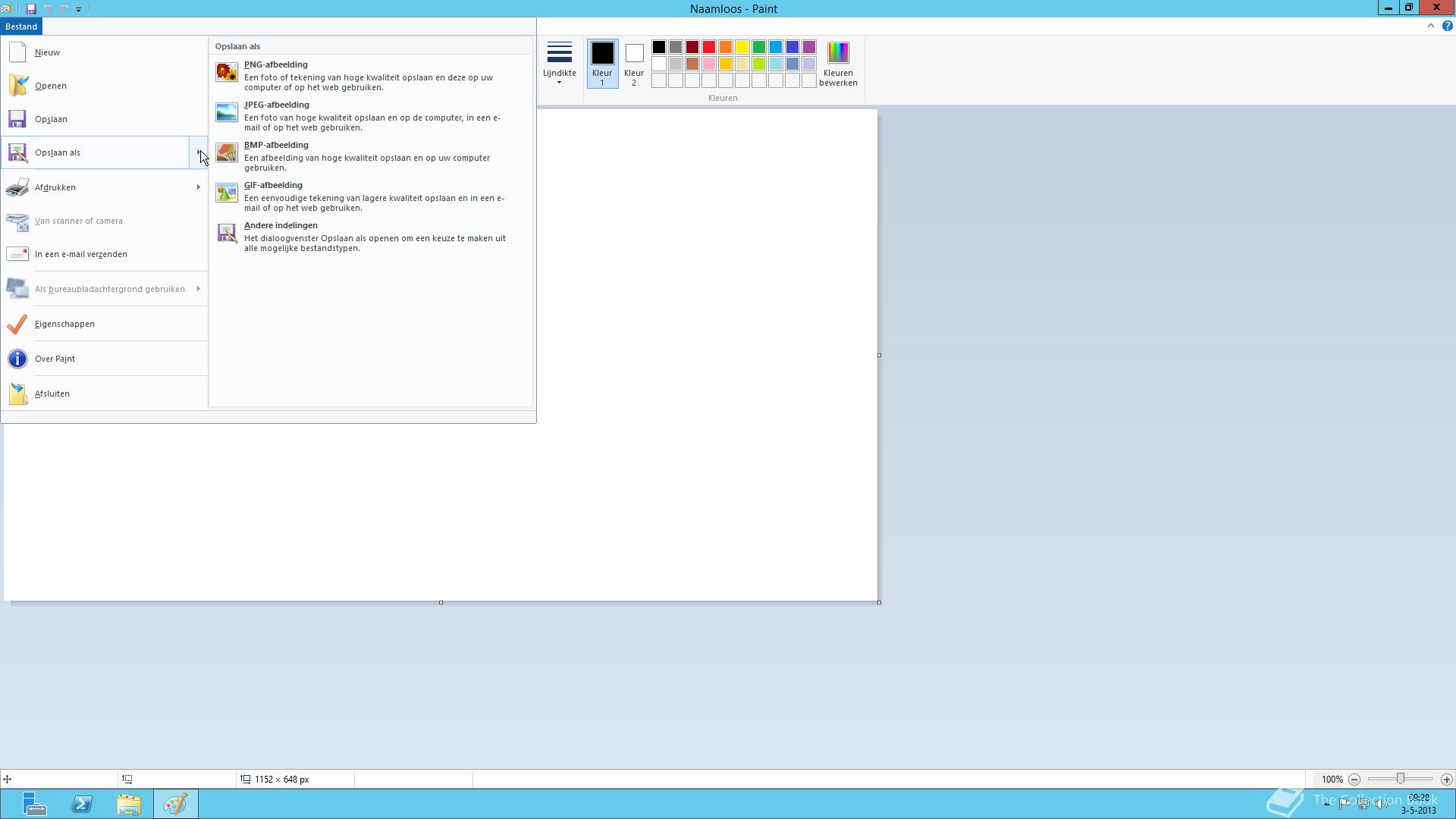Open Server Manager from the taskbar
The width and height of the screenshot is (1456, 819).
[x=33, y=804]
